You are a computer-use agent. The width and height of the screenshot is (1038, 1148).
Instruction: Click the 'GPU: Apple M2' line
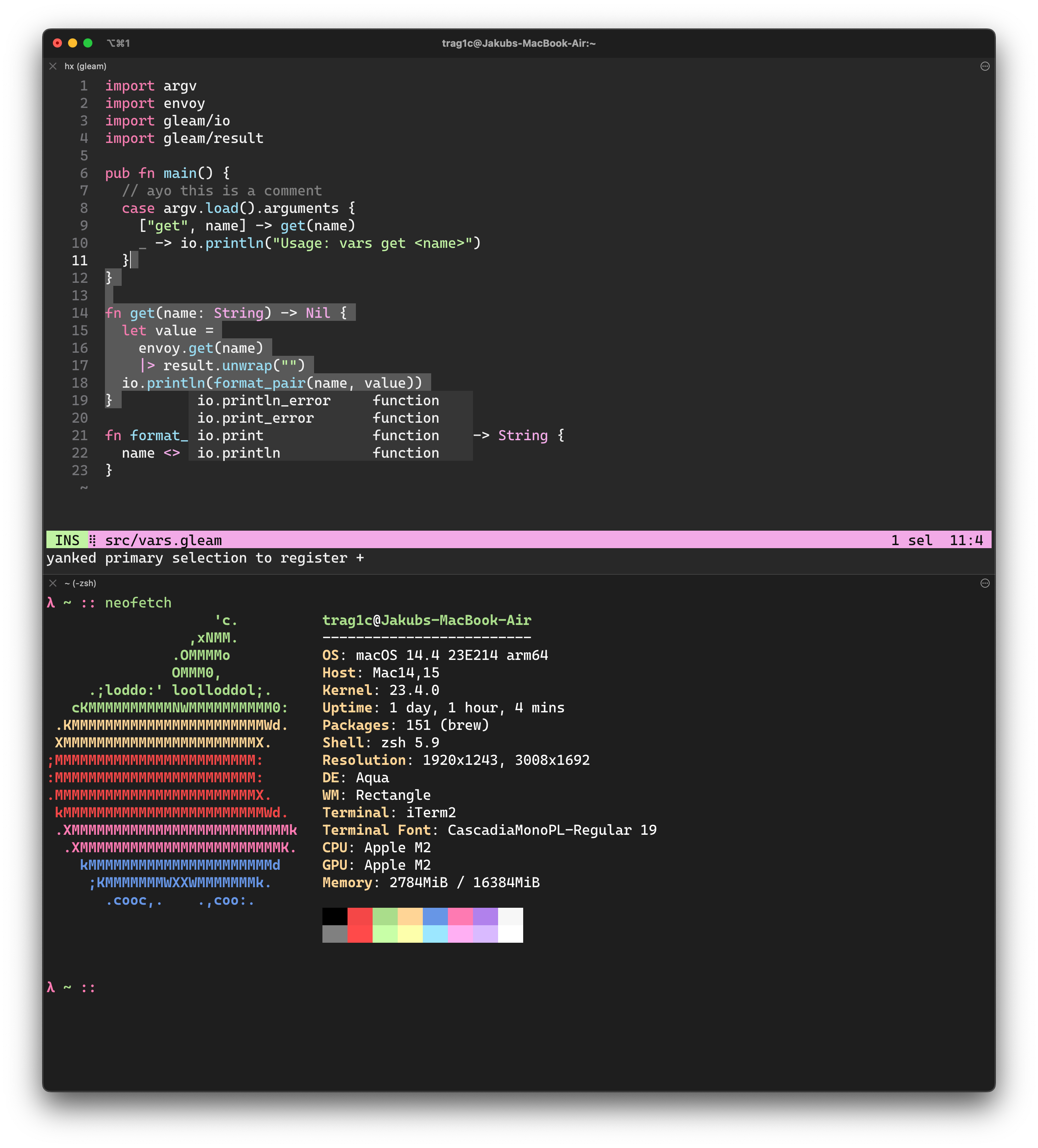[x=376, y=865]
